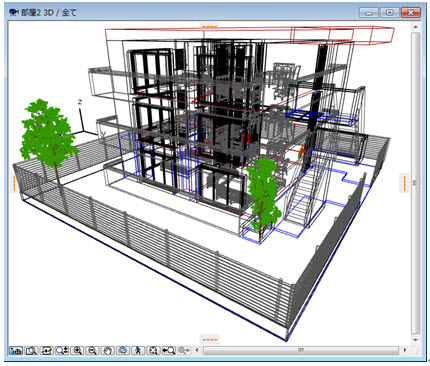Image resolution: width=430 pixels, height=366 pixels.
Task: Click the grayed next zoom icon
Action: (x=184, y=350)
